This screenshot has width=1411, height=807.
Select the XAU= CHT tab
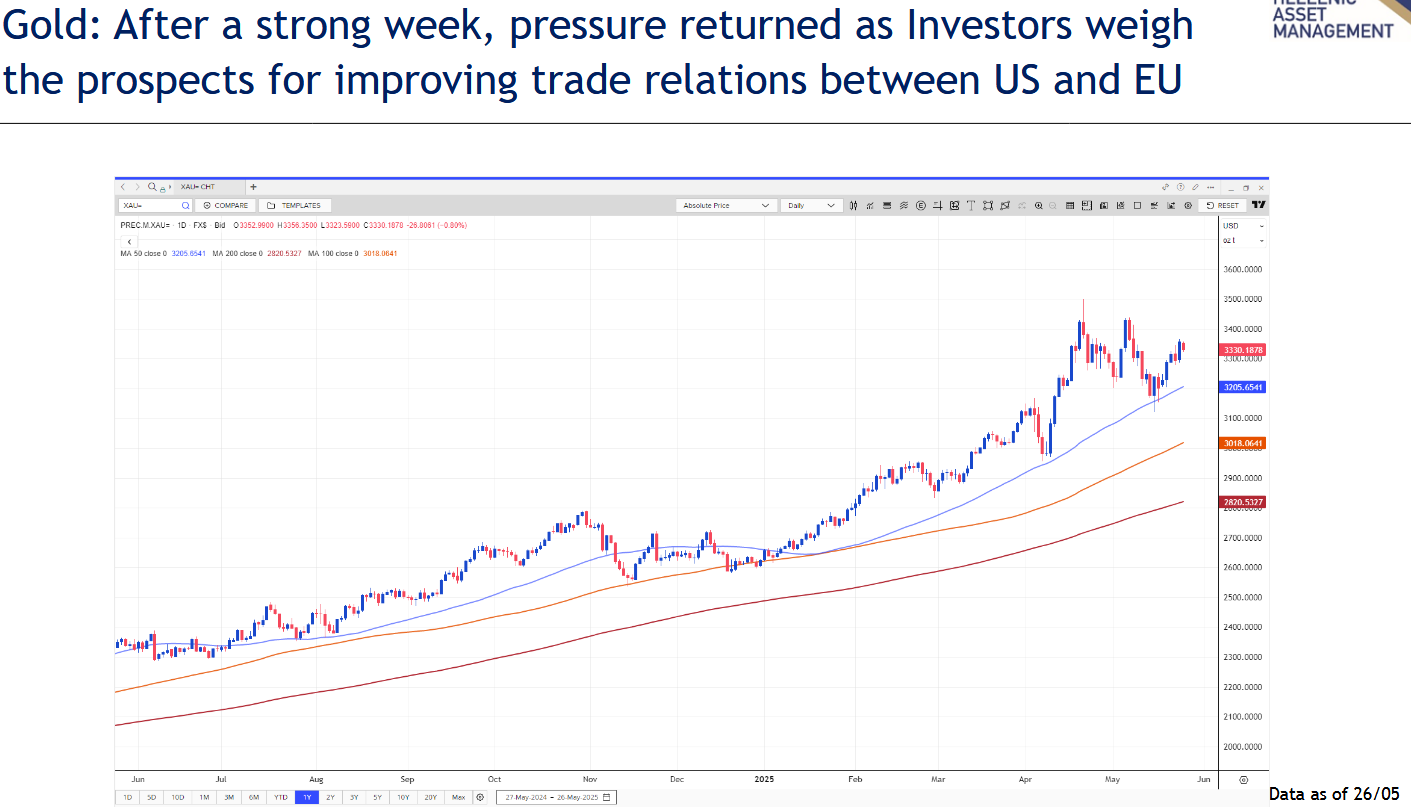coord(199,187)
